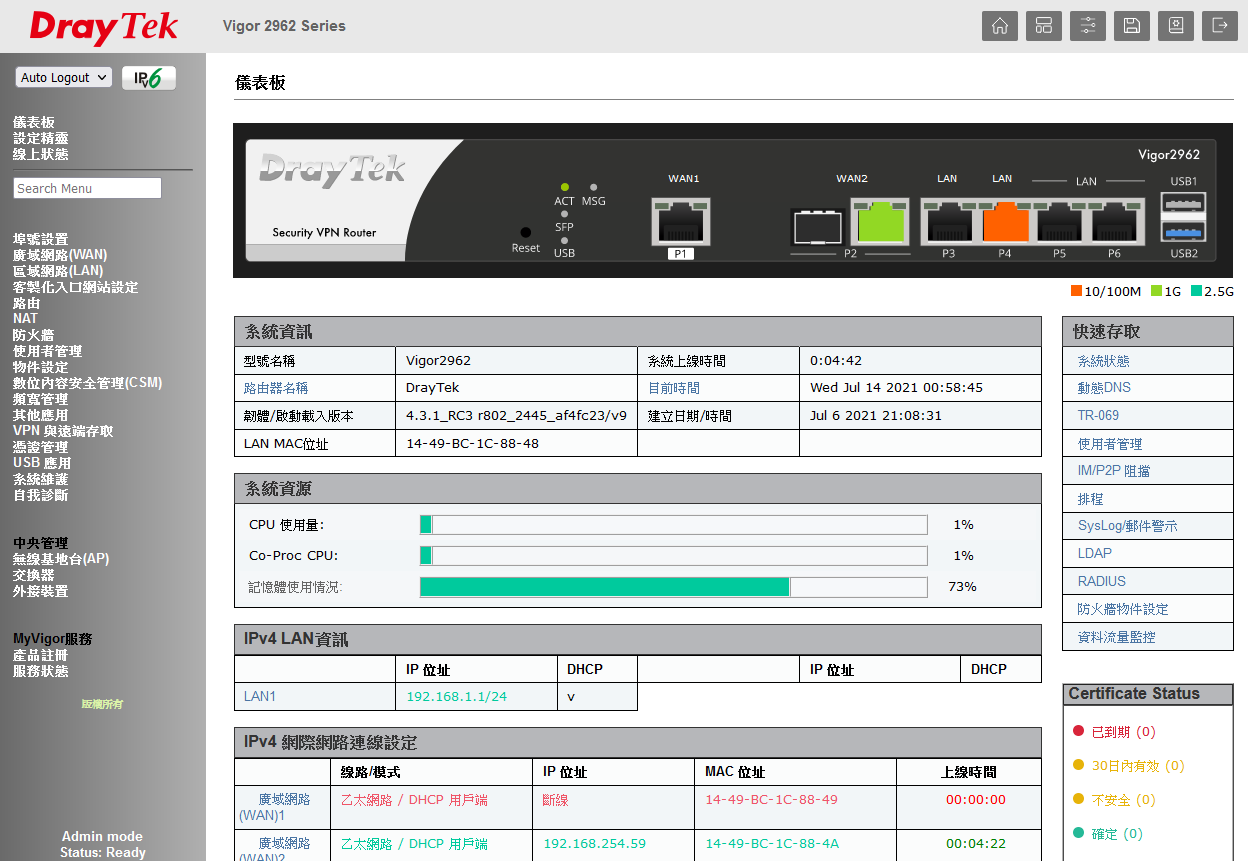The image size is (1248, 861).
Task: Click the blue USB2 port on router image
Action: (x=1184, y=231)
